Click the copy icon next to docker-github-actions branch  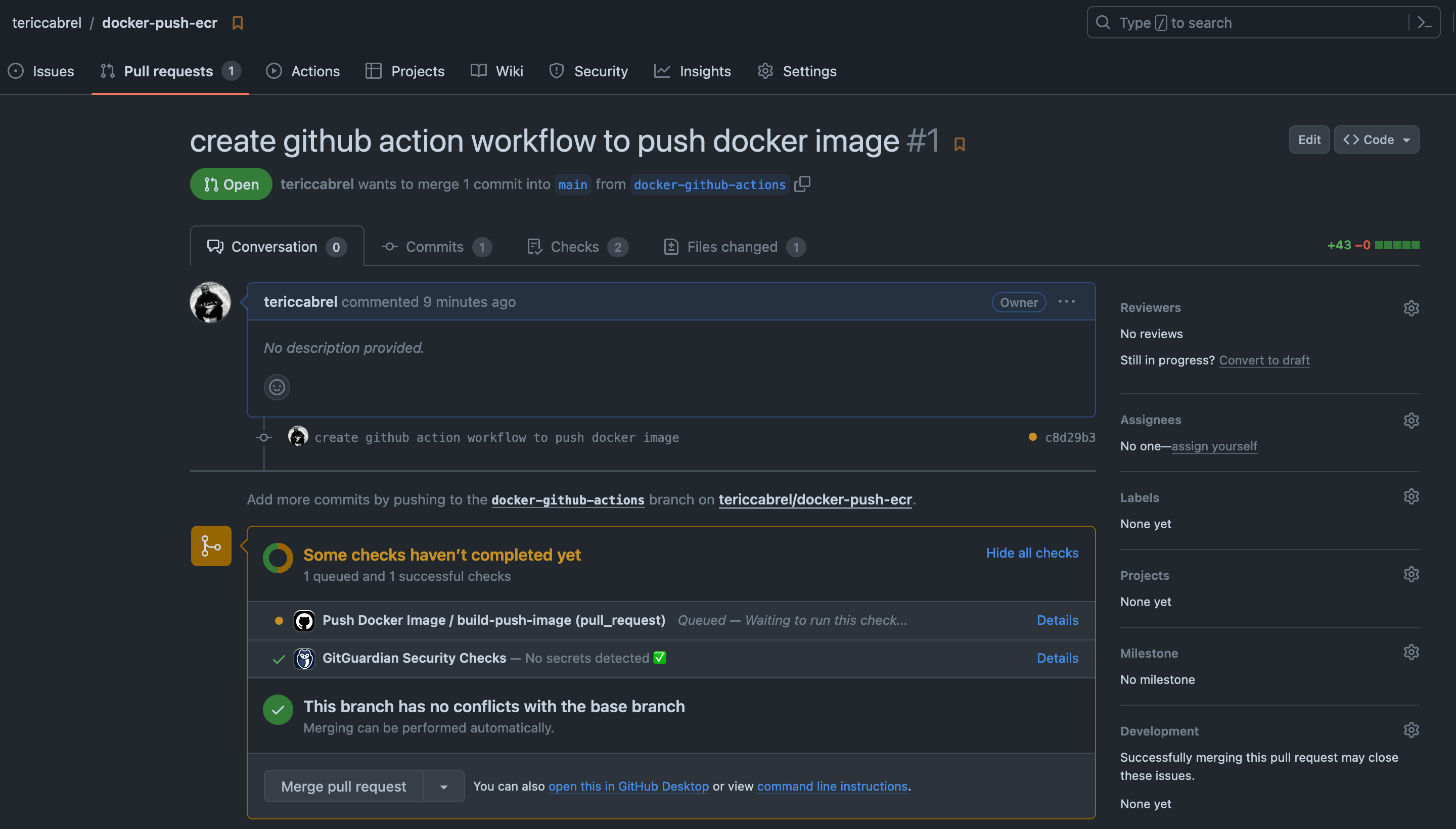pyautogui.click(x=802, y=184)
